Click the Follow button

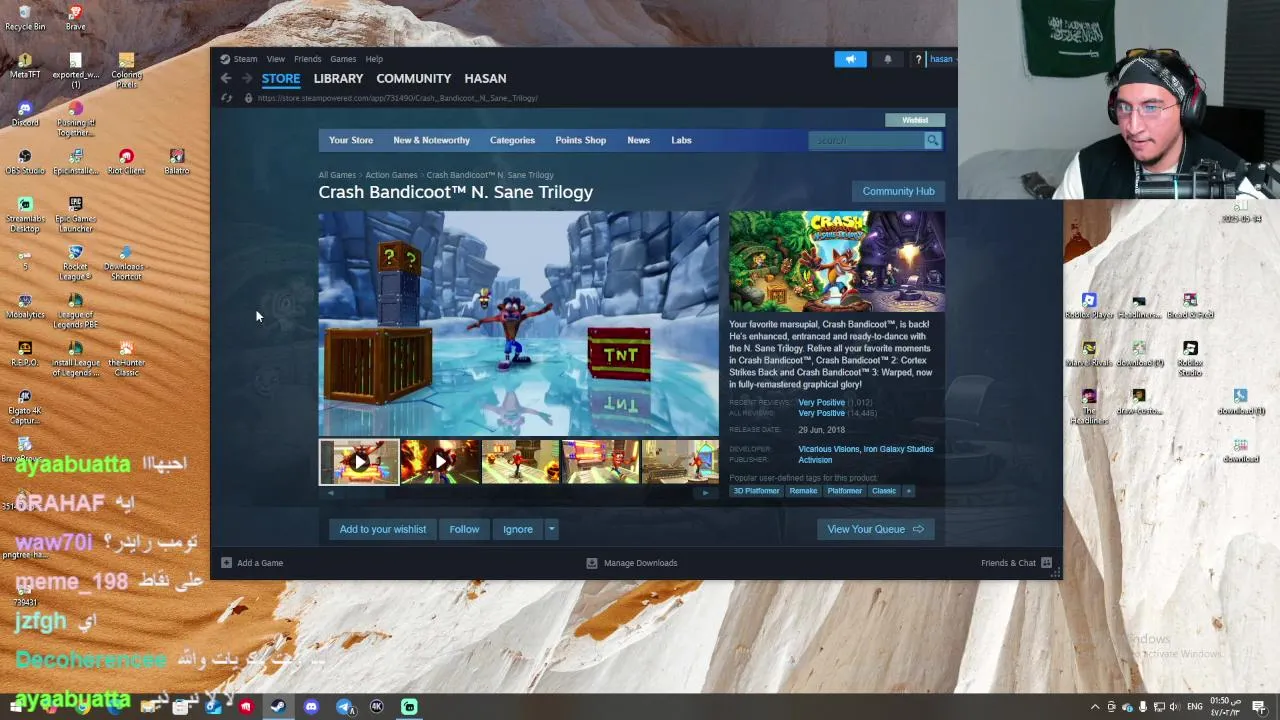point(464,529)
